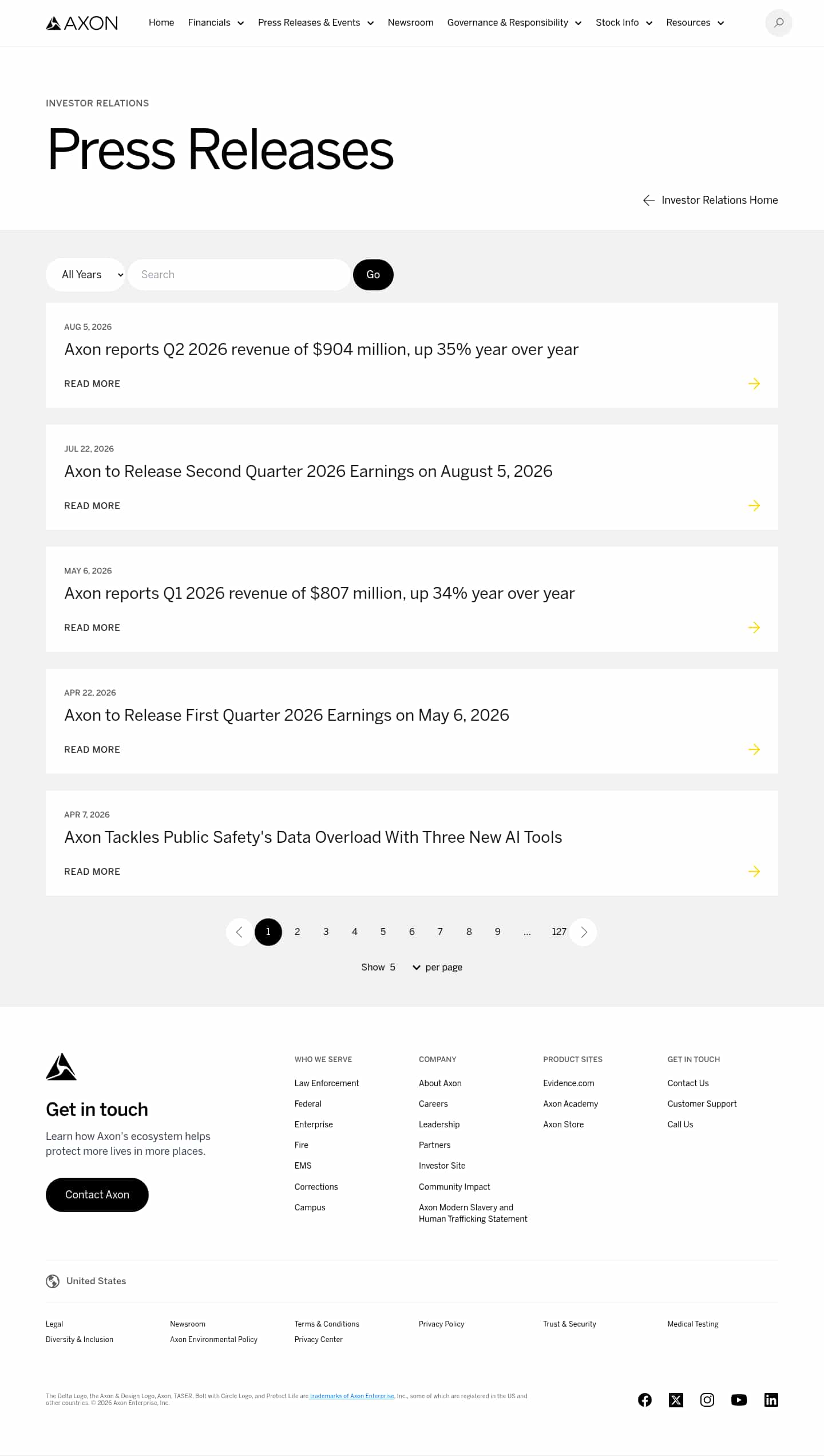Click back arrow beside Investor Relations Home
The width and height of the screenshot is (824, 1456).
648,200
